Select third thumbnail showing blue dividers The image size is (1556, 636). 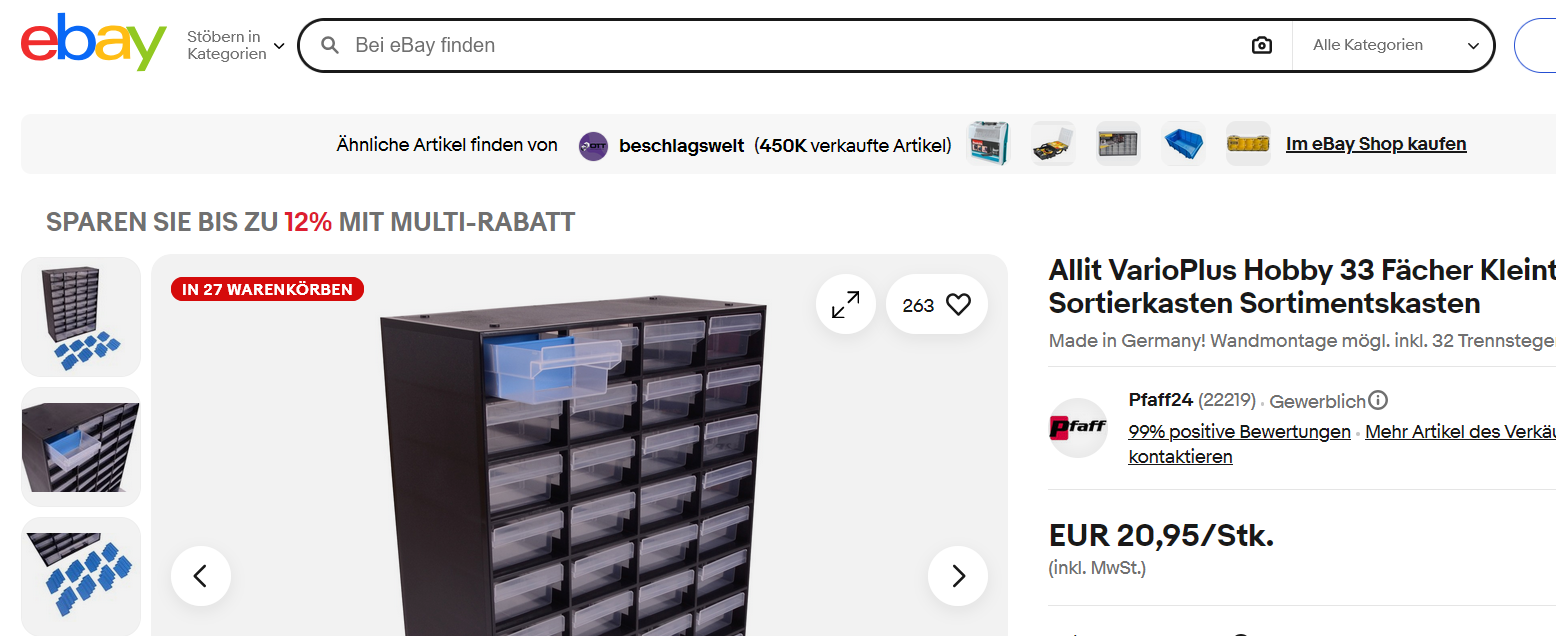click(x=81, y=576)
